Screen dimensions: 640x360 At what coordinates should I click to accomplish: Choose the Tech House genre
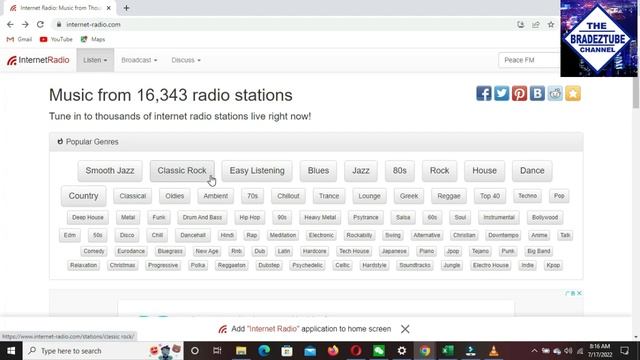pos(354,251)
